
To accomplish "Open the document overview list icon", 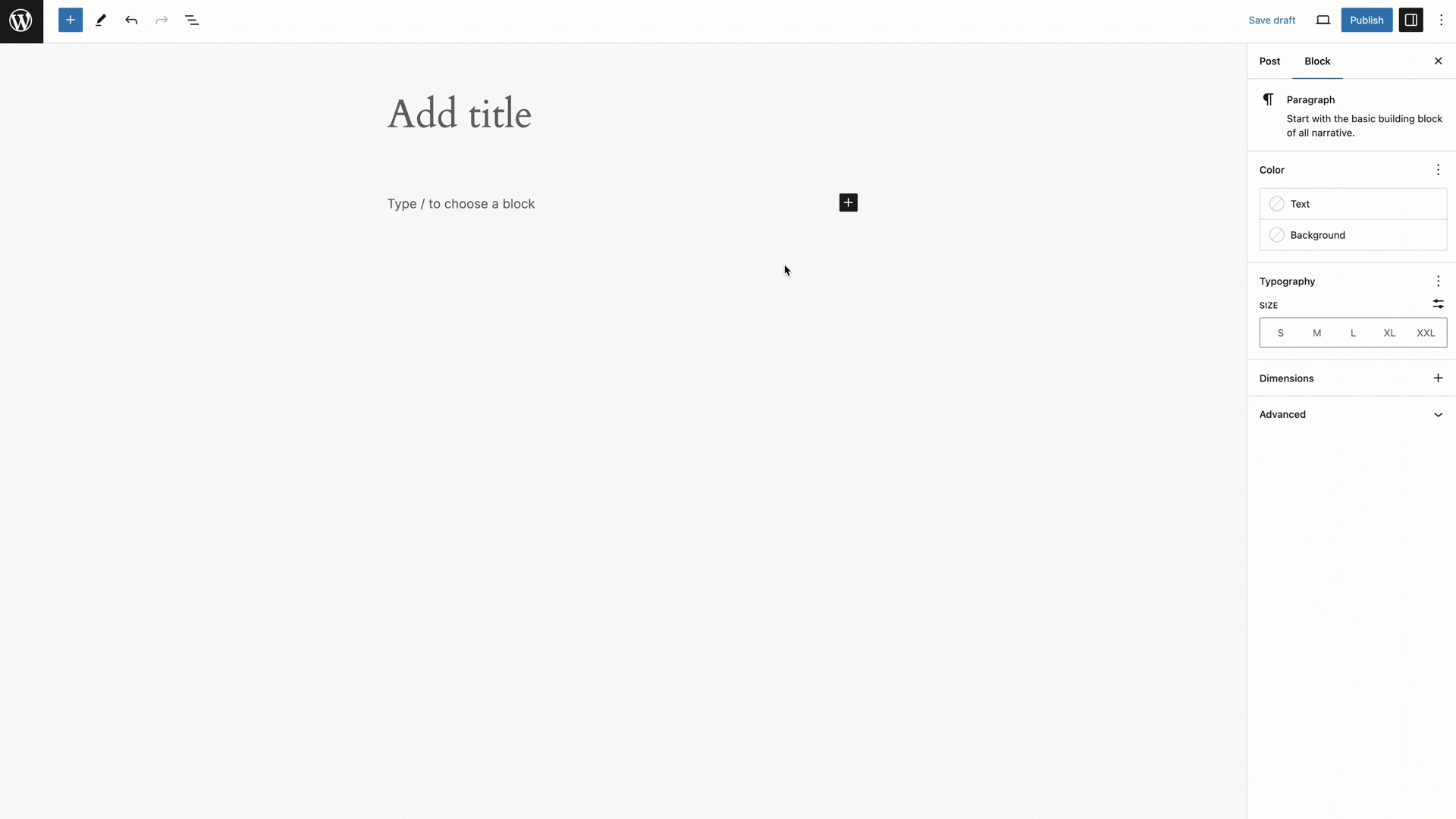I will point(192,20).
